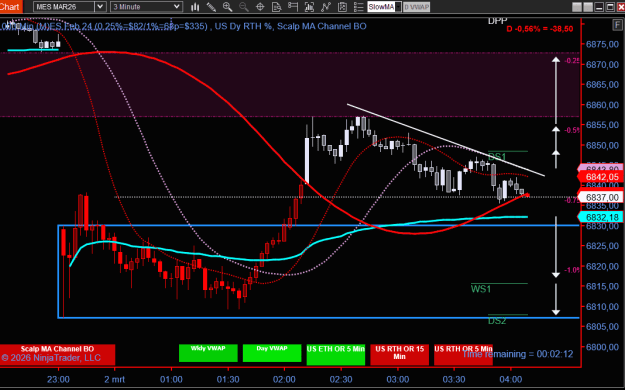625x390 pixels.
Task: Toggle the US RTH OR 5 Min button
Action: pyautogui.click(x=463, y=355)
